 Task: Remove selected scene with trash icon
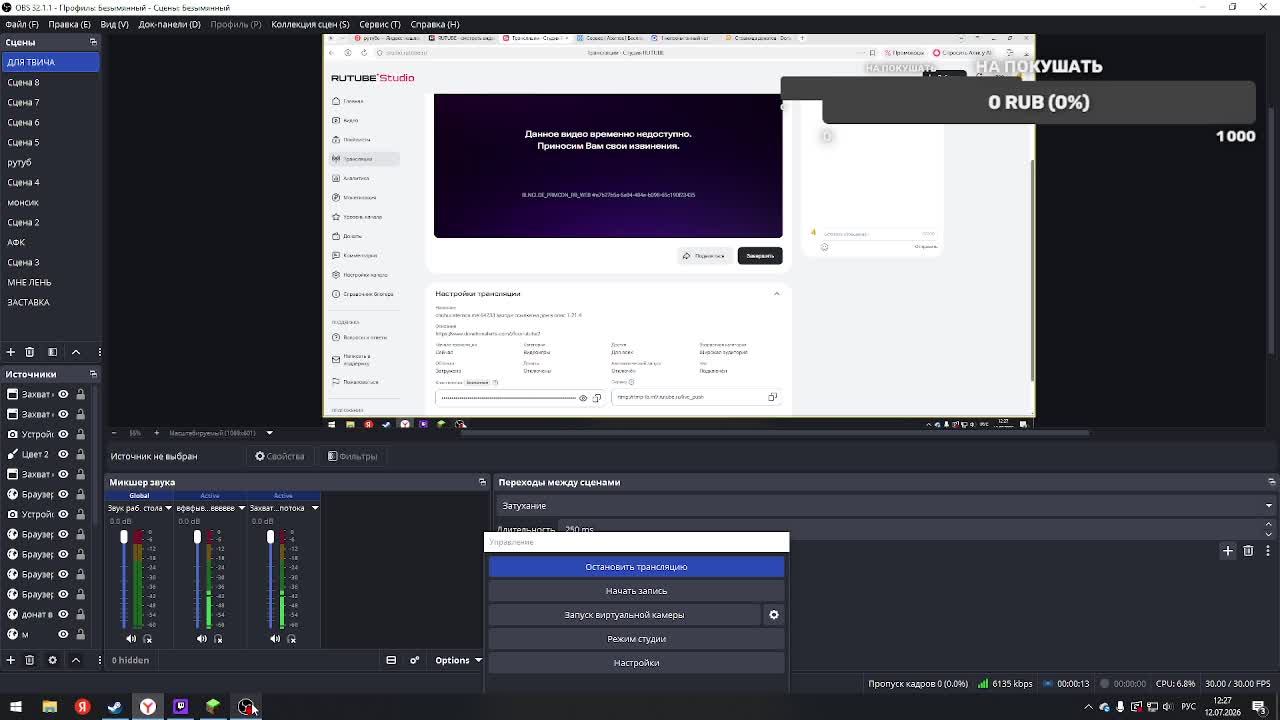tap(29, 352)
